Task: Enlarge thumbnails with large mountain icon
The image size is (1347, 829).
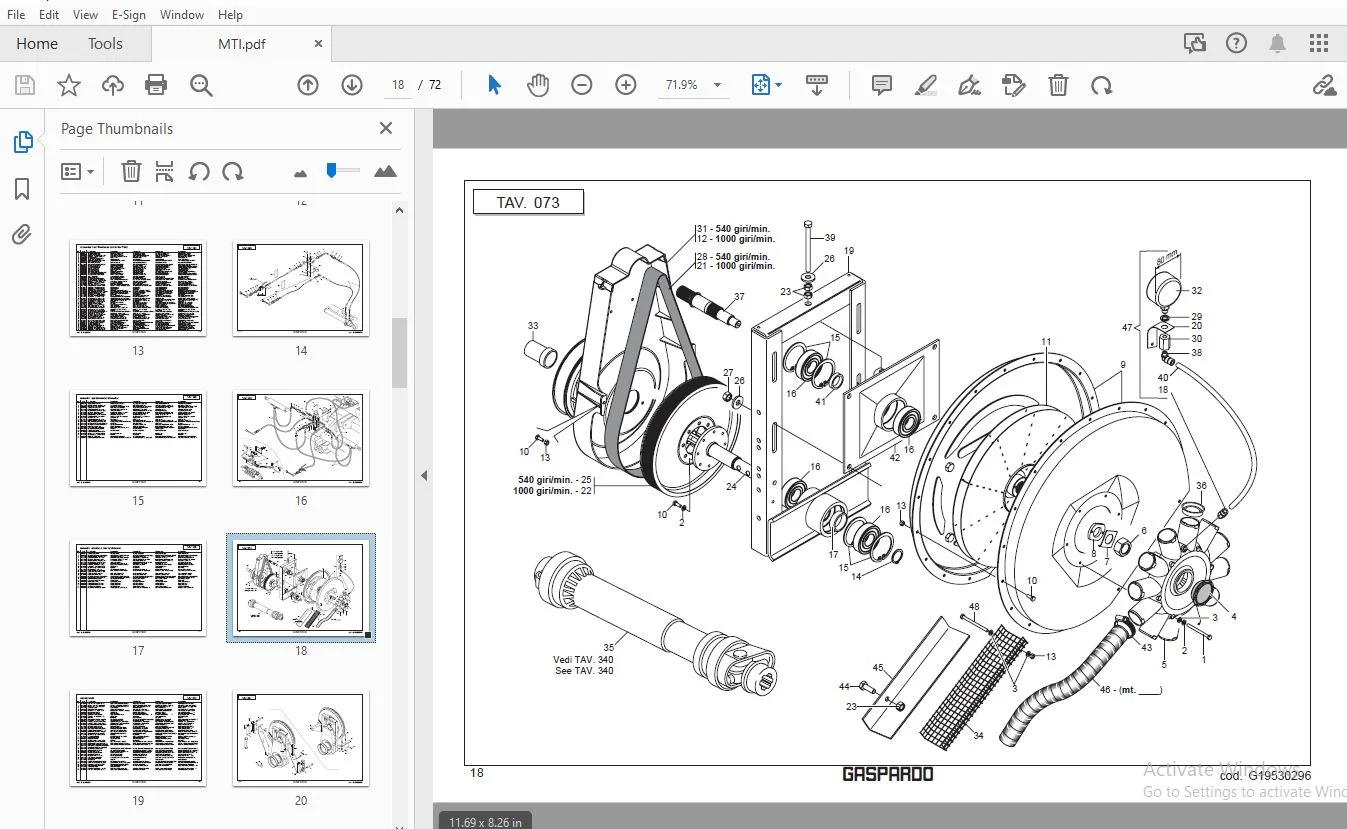Action: 385,172
